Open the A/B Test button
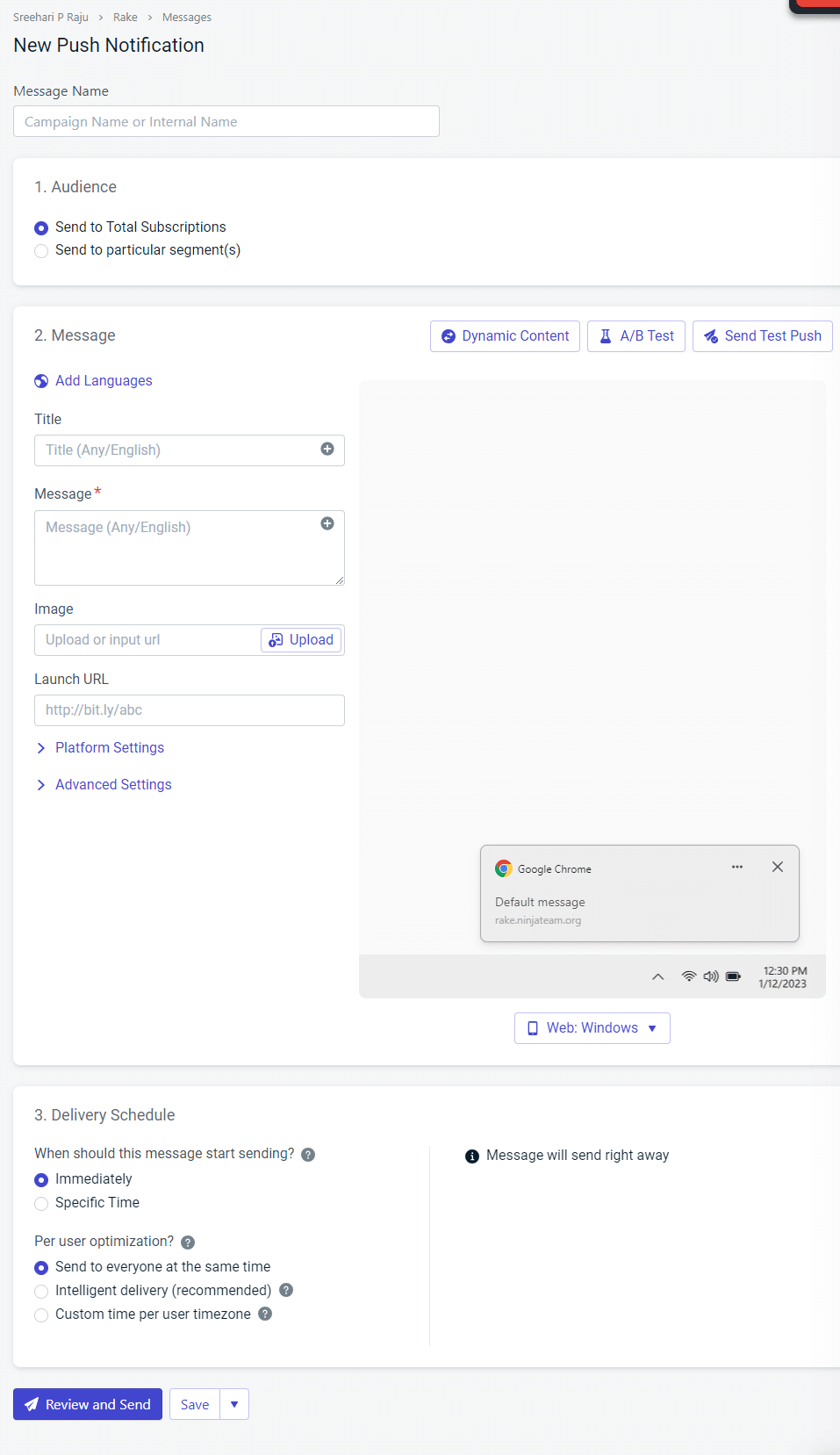 click(635, 336)
